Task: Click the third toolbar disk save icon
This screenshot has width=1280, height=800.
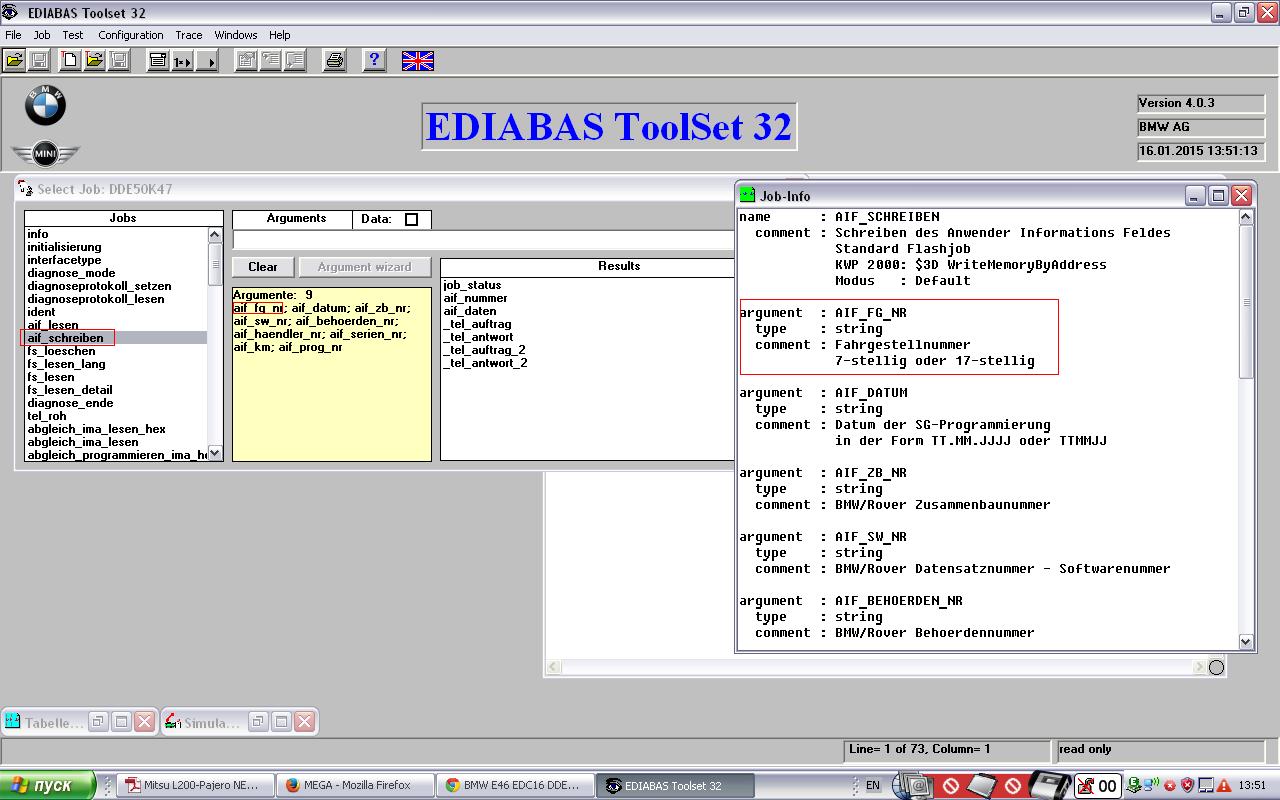Action: (118, 61)
